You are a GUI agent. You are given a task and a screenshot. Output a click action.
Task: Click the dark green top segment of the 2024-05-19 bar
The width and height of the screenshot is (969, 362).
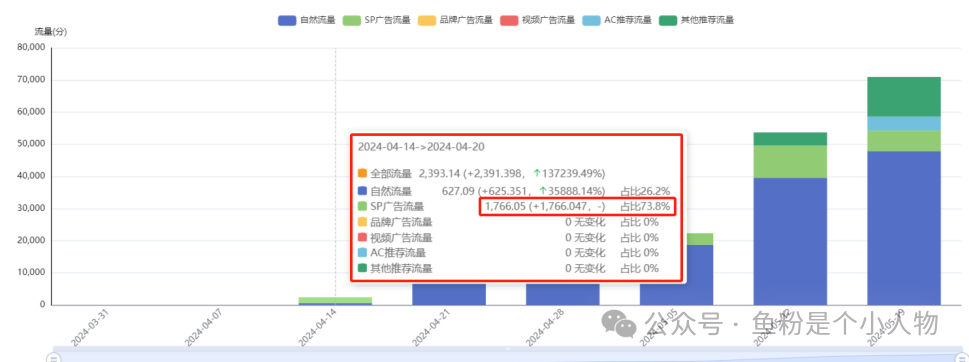coord(903,96)
